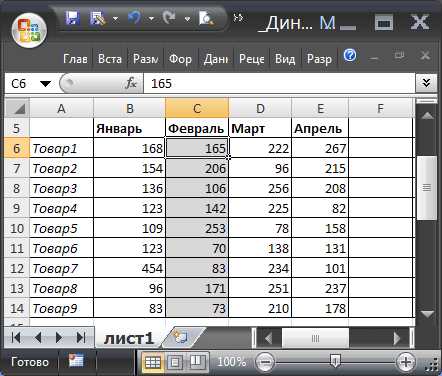
Task: Open the Разм ribbon tab
Action: click(145, 59)
